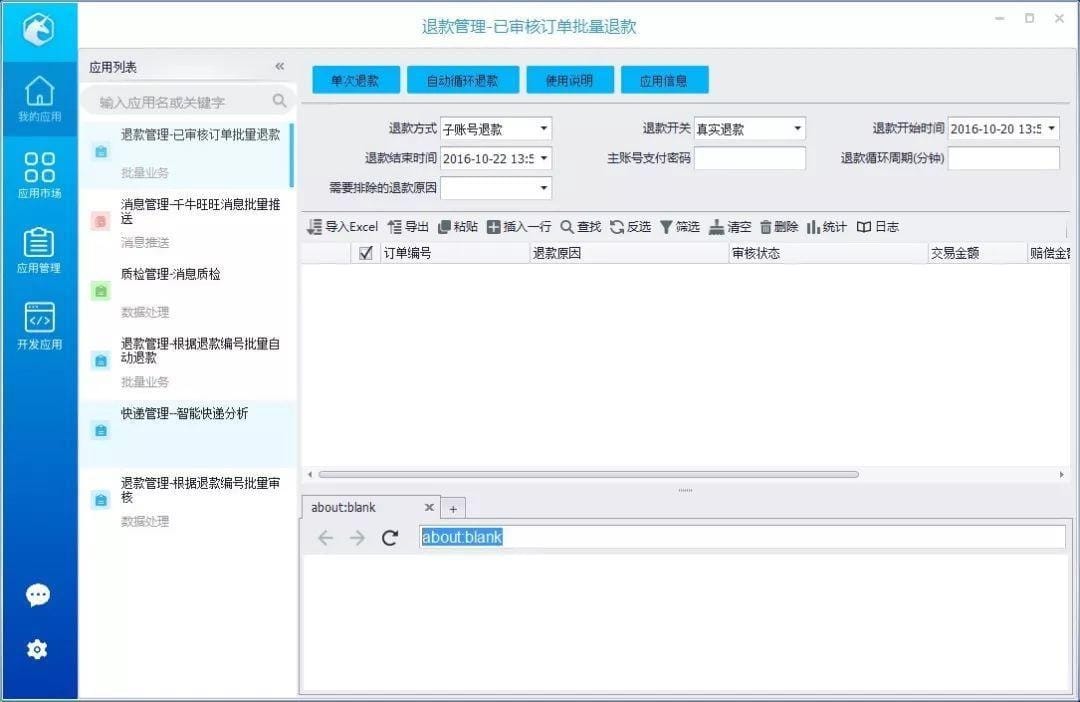The image size is (1080, 702).
Task: Click the 反选 invert selection icon
Action: click(x=630, y=226)
